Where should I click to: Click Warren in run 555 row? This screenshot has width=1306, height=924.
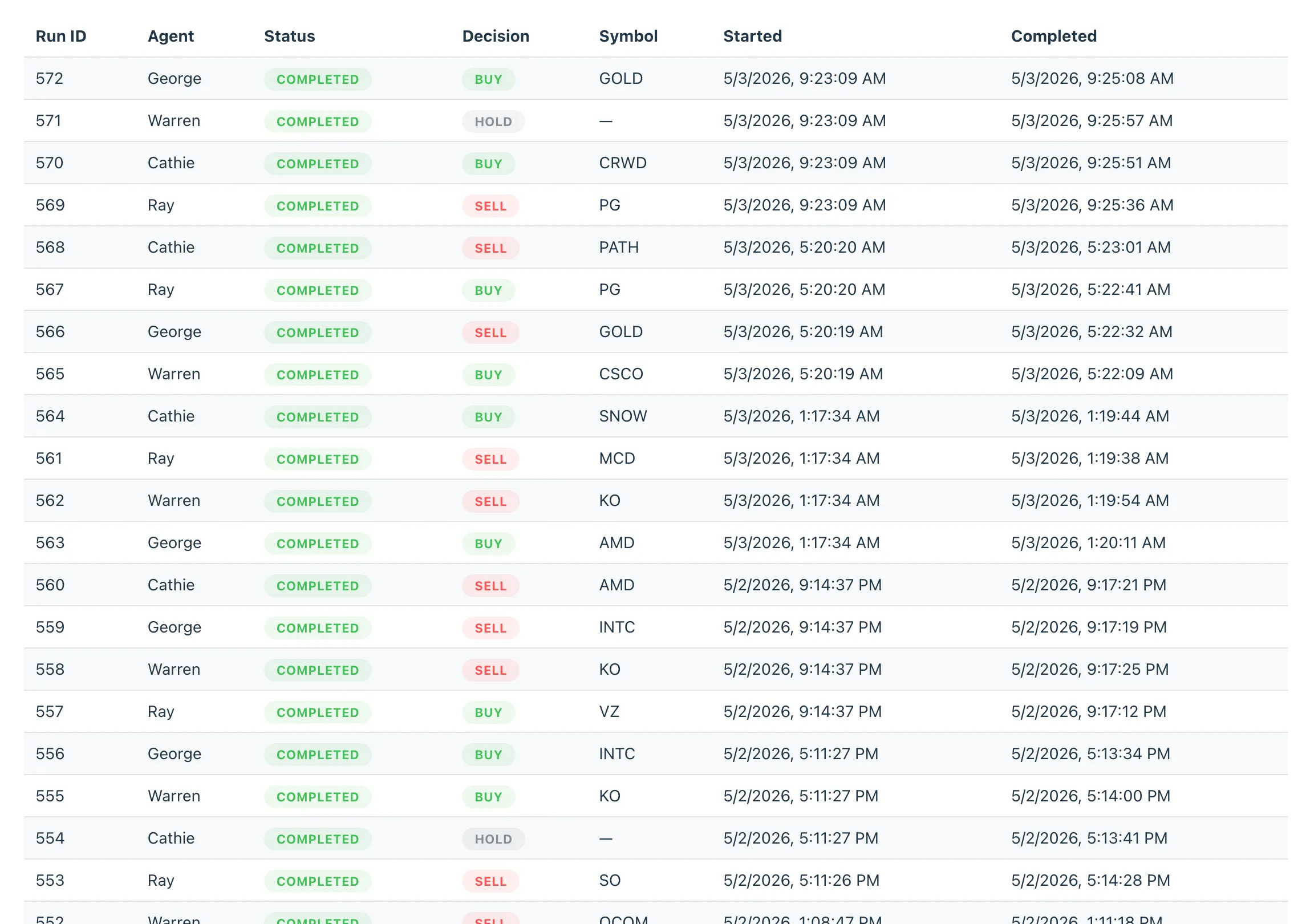pos(173,796)
